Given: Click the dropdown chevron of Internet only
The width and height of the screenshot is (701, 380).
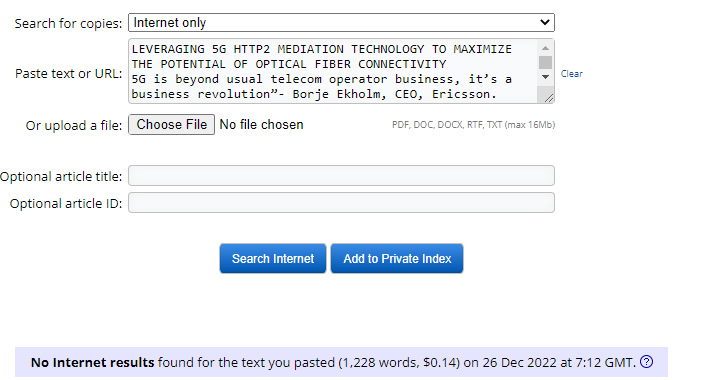Looking at the screenshot, I should (545, 22).
